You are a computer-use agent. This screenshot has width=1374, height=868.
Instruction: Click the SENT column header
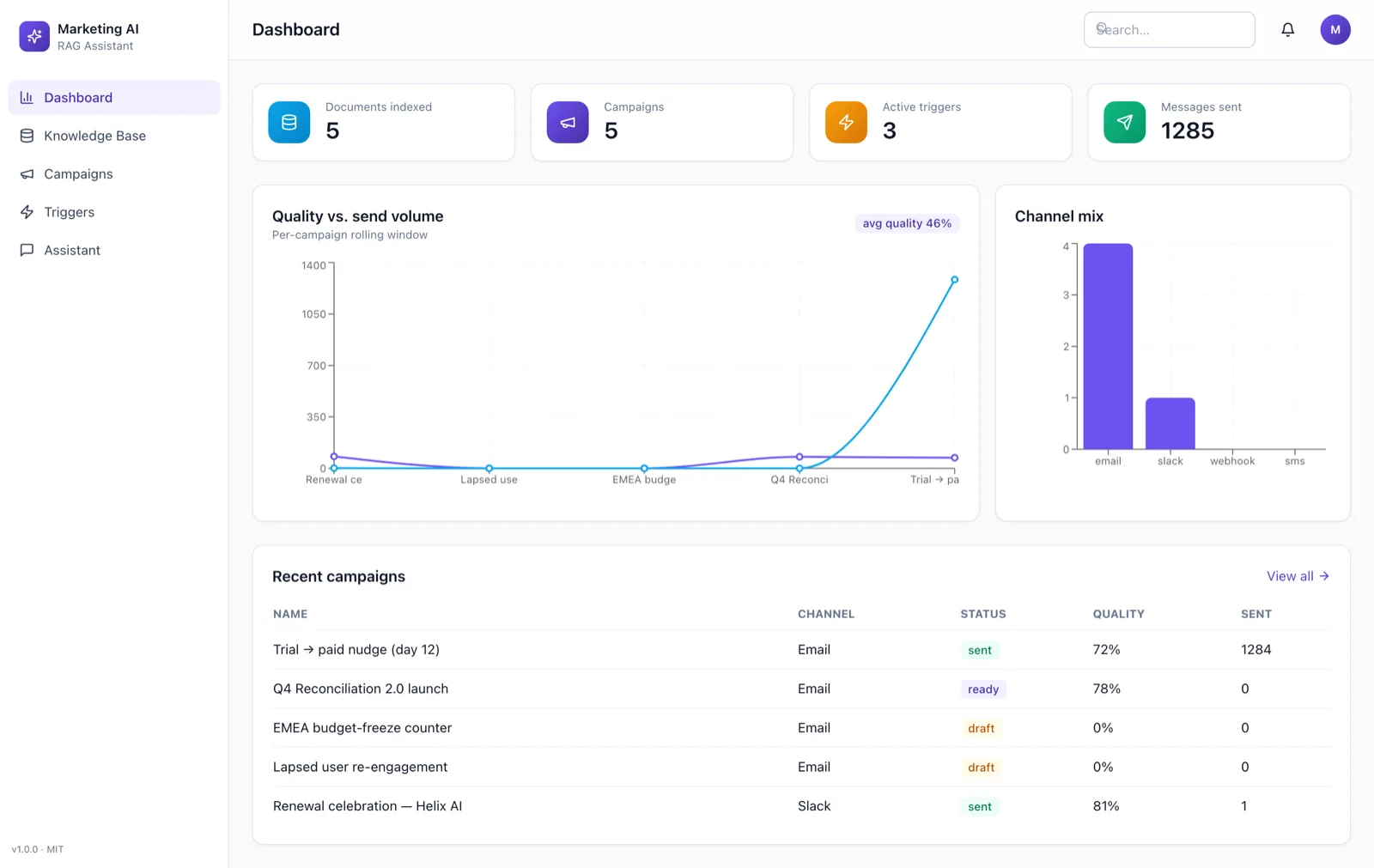tap(1256, 614)
